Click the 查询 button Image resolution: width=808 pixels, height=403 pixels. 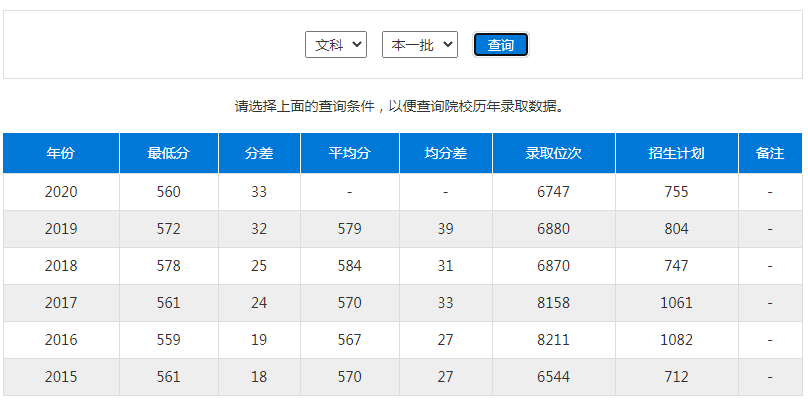click(x=500, y=45)
